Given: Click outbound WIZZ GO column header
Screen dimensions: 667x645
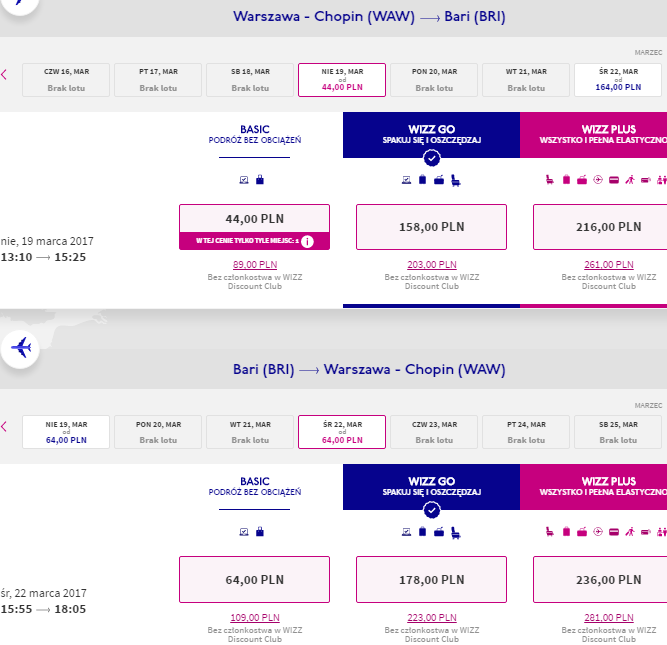Looking at the screenshot, I should (x=431, y=135).
